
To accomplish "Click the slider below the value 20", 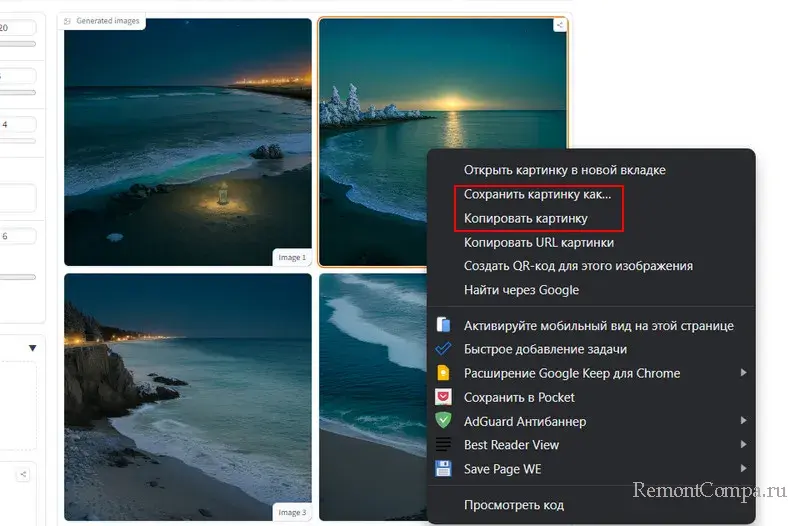I will pos(17,44).
